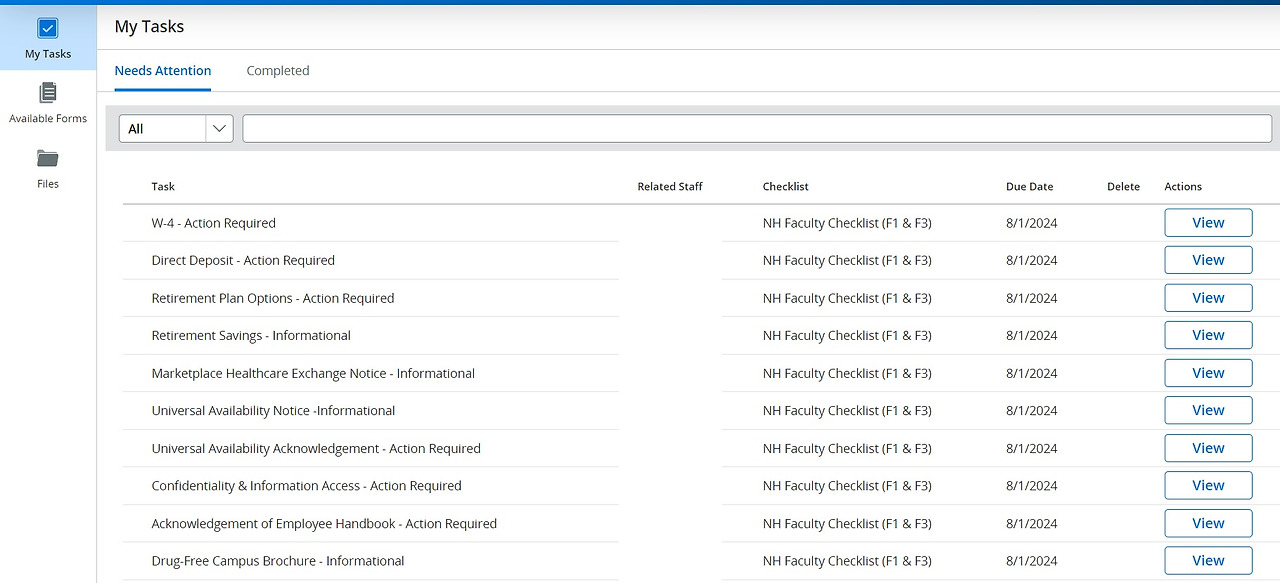Sort by the Checklist column header
1280x583 pixels.
(x=785, y=186)
